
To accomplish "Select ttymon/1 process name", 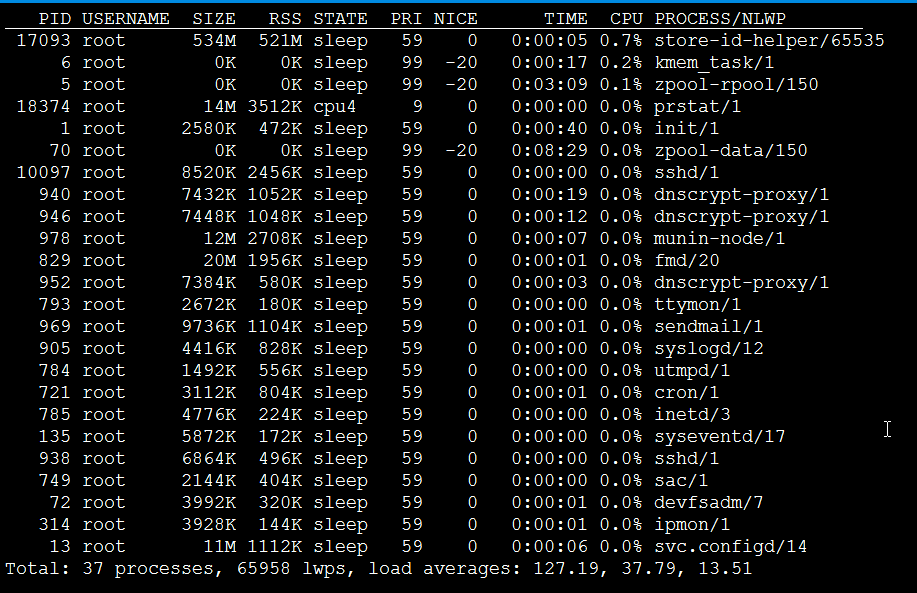I will point(698,305).
